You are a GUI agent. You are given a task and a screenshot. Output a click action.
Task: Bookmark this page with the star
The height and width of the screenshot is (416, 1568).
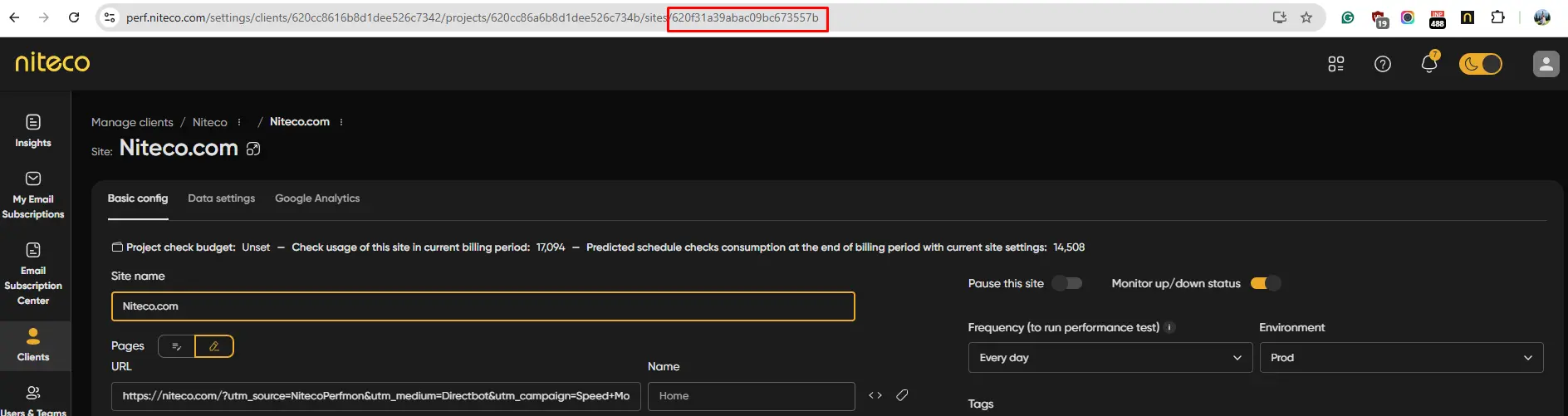[x=1306, y=17]
